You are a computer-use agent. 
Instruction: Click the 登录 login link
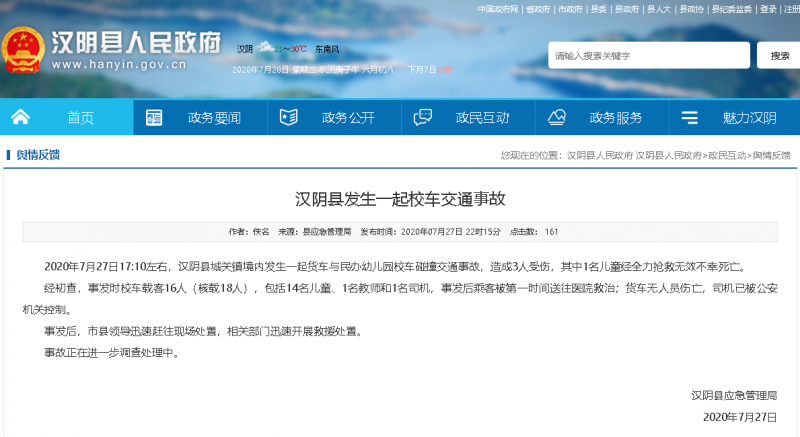[x=767, y=8]
